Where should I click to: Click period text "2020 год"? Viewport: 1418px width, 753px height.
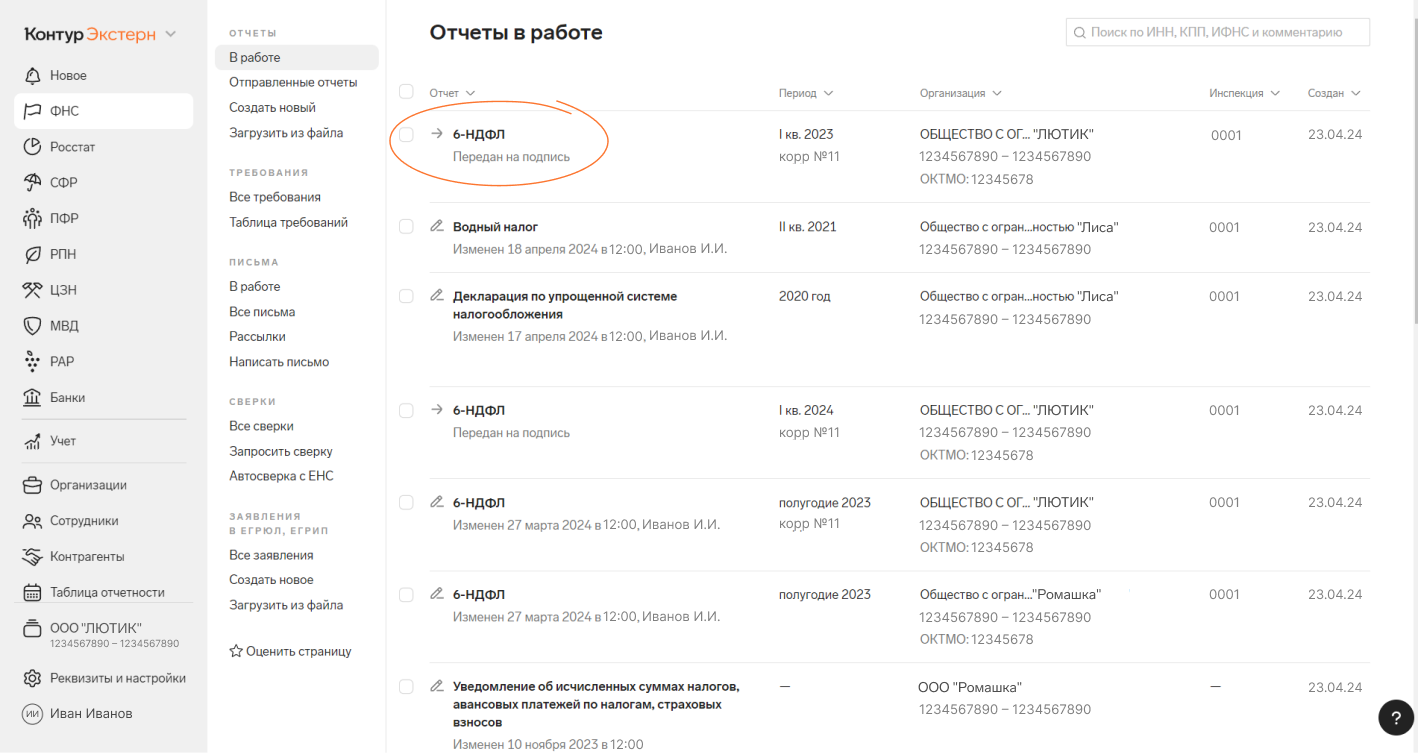click(804, 296)
